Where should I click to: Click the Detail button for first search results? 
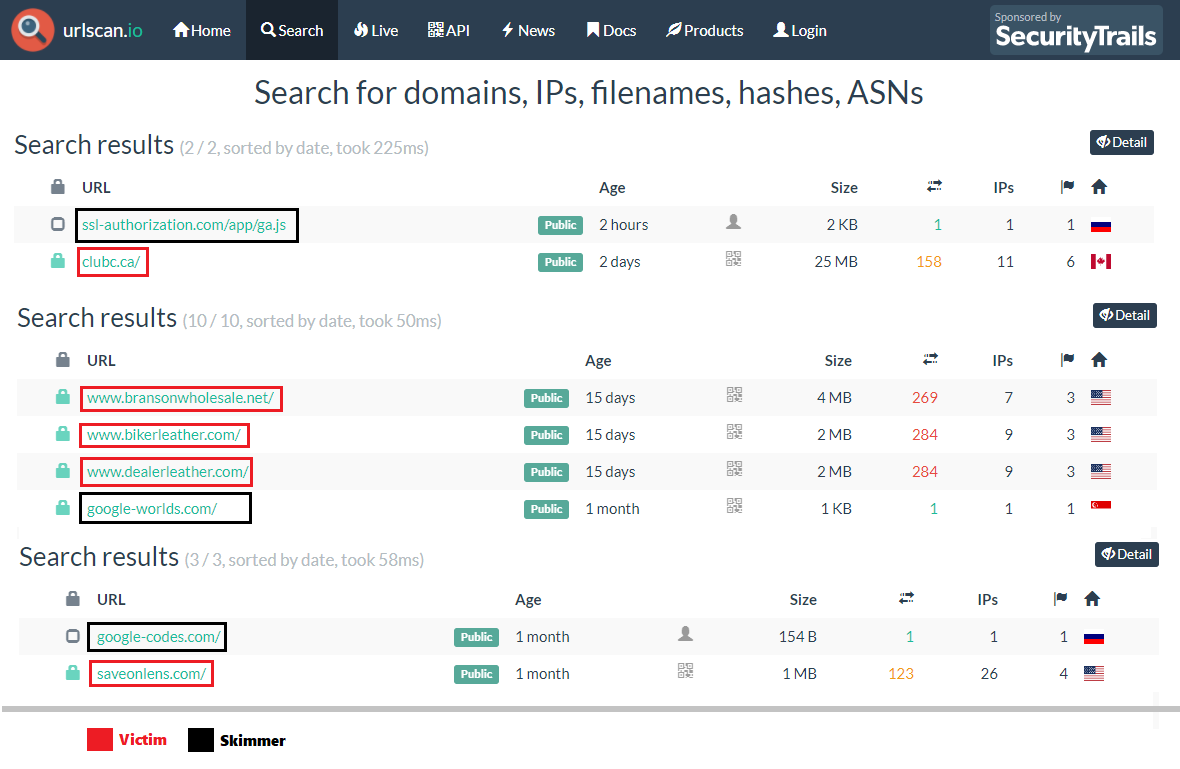click(1121, 142)
